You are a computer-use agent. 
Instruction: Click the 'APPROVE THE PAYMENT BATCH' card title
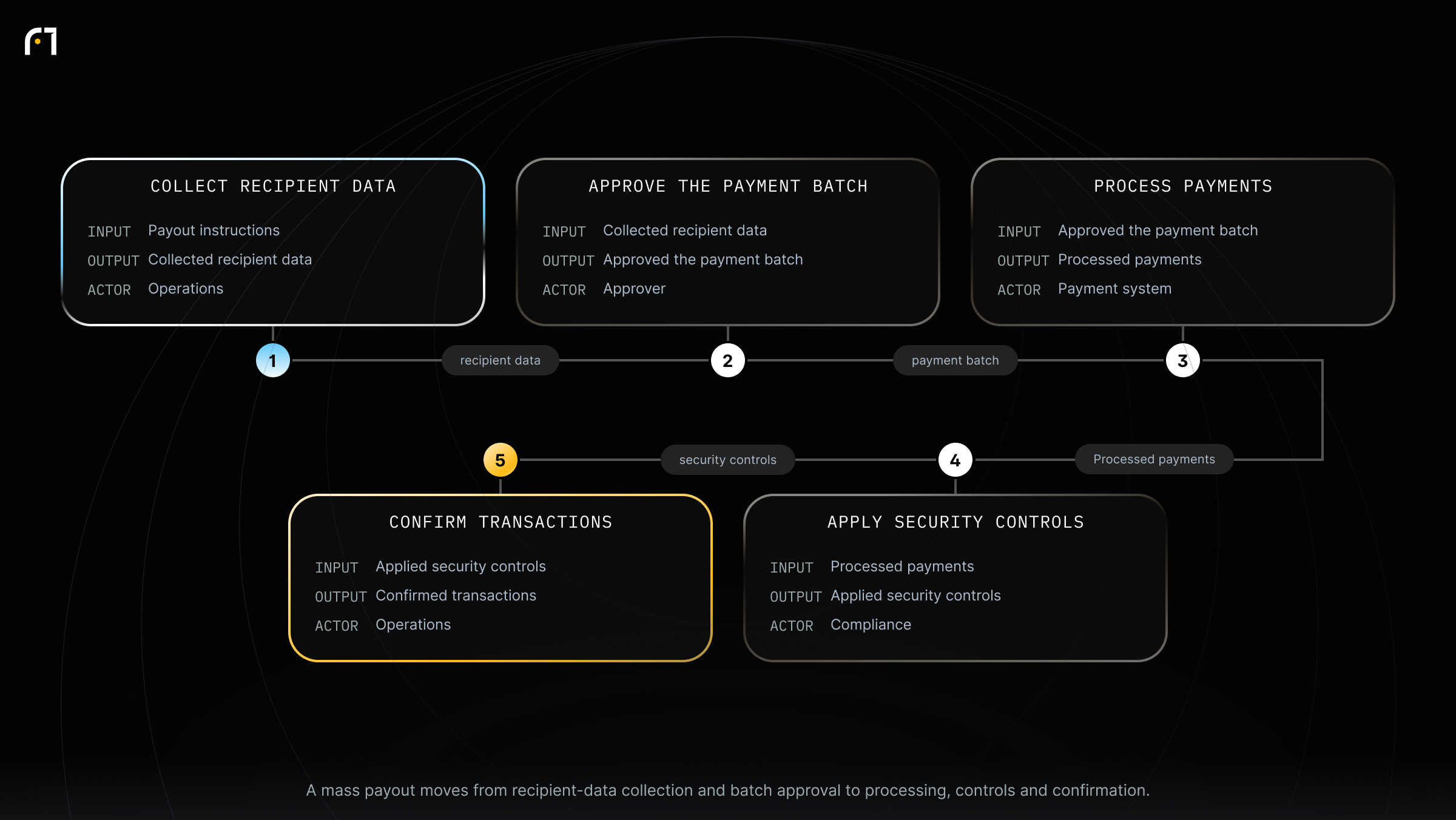point(728,186)
